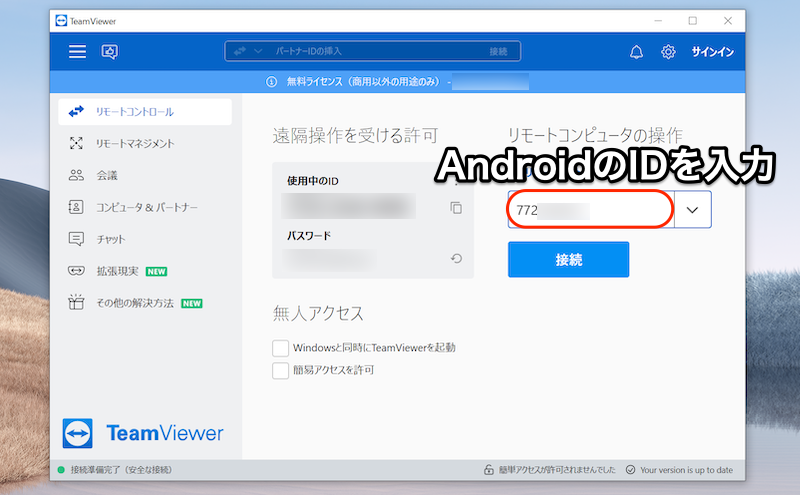Click the 簡単アクセス lock icon in status bar
This screenshot has width=800, height=495.
click(x=487, y=470)
